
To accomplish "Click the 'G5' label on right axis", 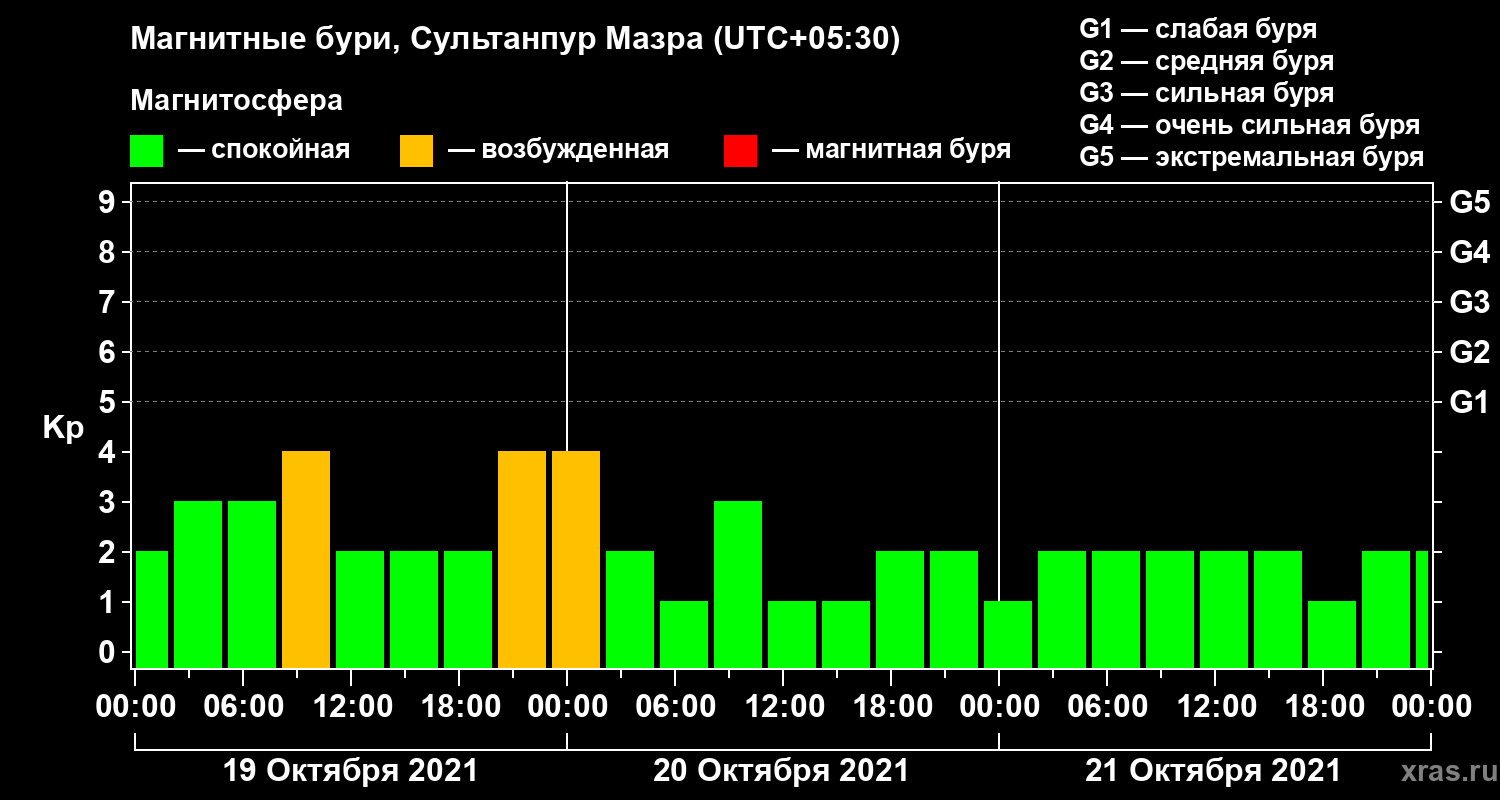I will 1469,203.
